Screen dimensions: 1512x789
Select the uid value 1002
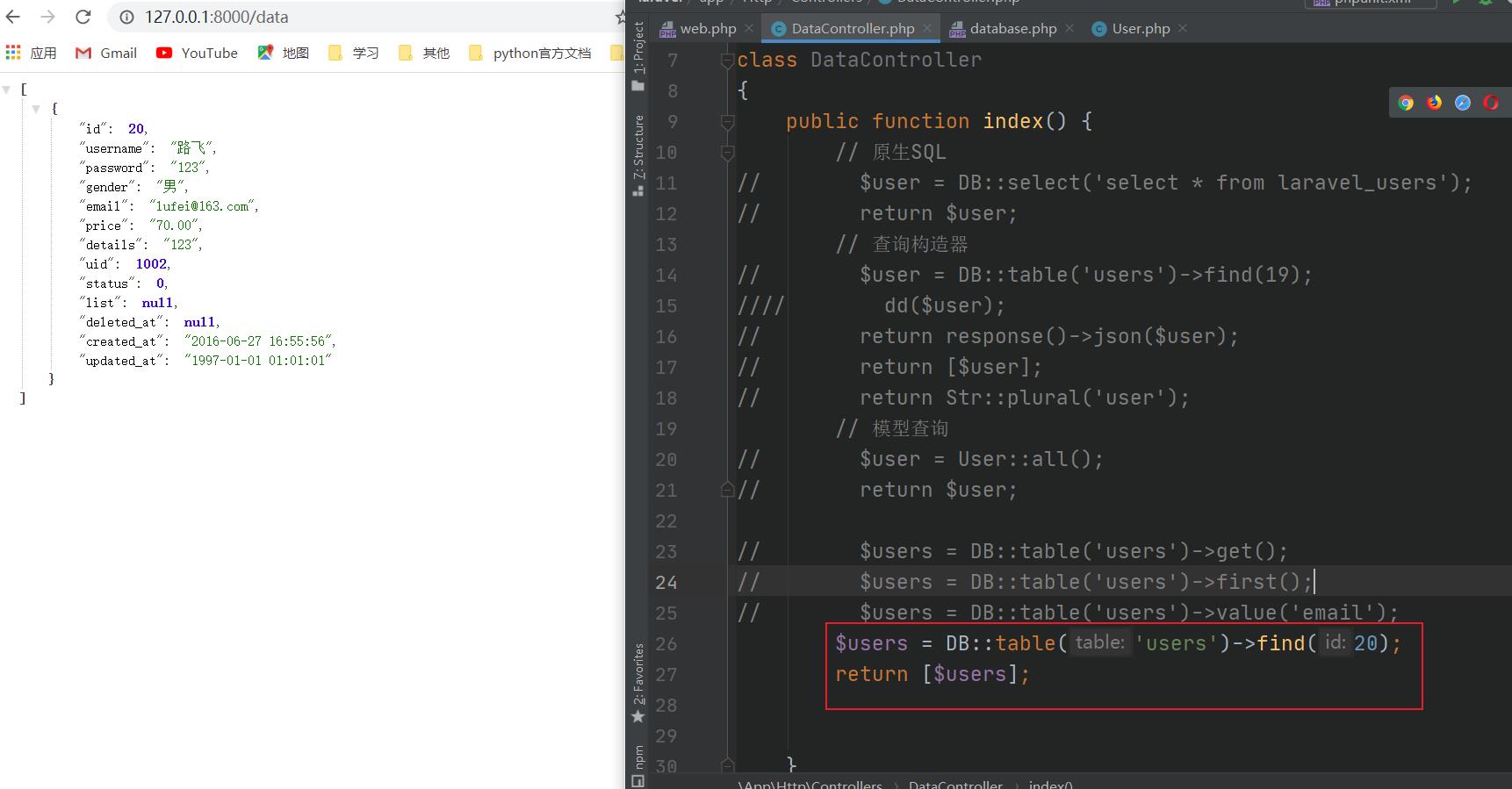(151, 264)
